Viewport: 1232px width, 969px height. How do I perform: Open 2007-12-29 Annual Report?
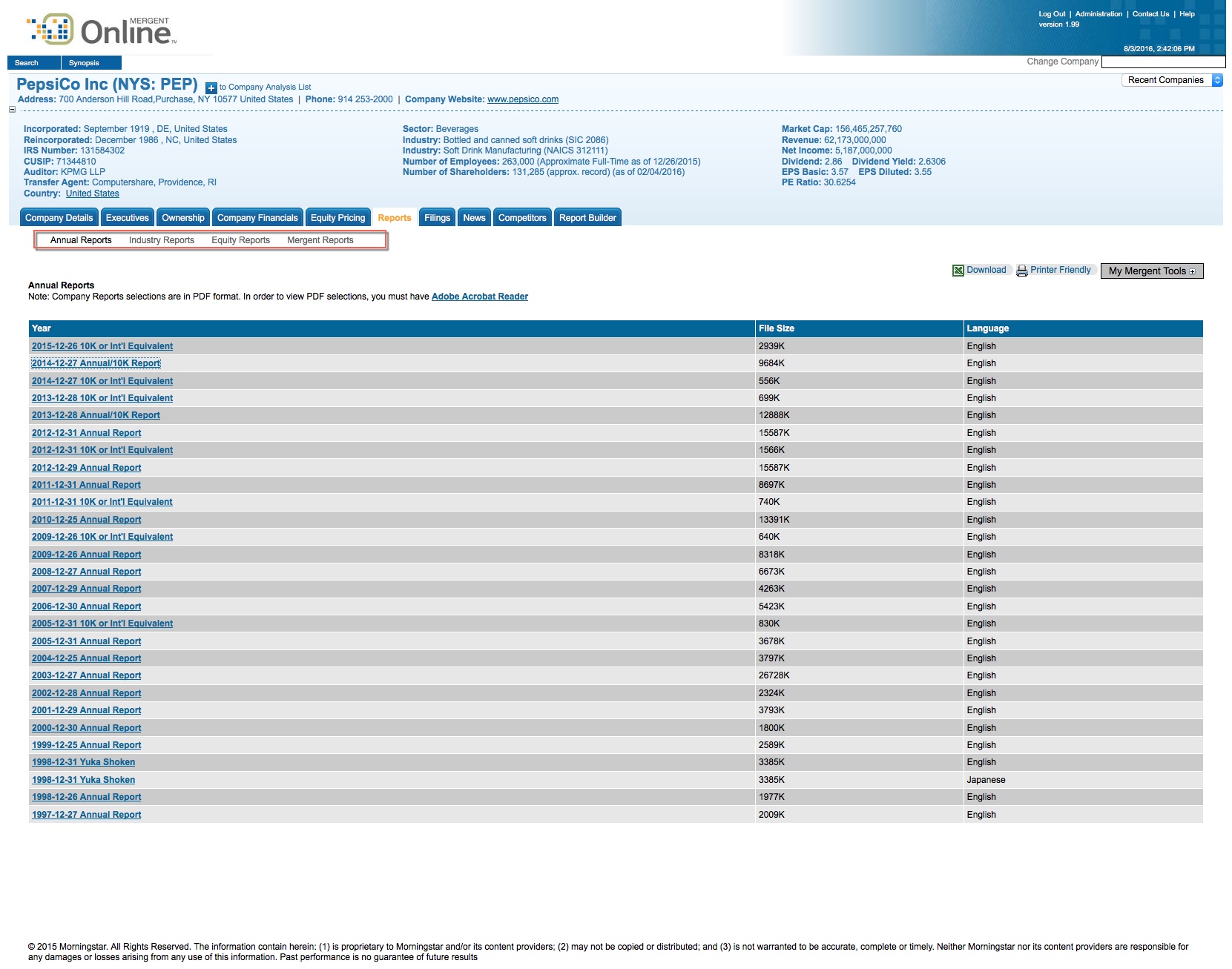point(87,589)
